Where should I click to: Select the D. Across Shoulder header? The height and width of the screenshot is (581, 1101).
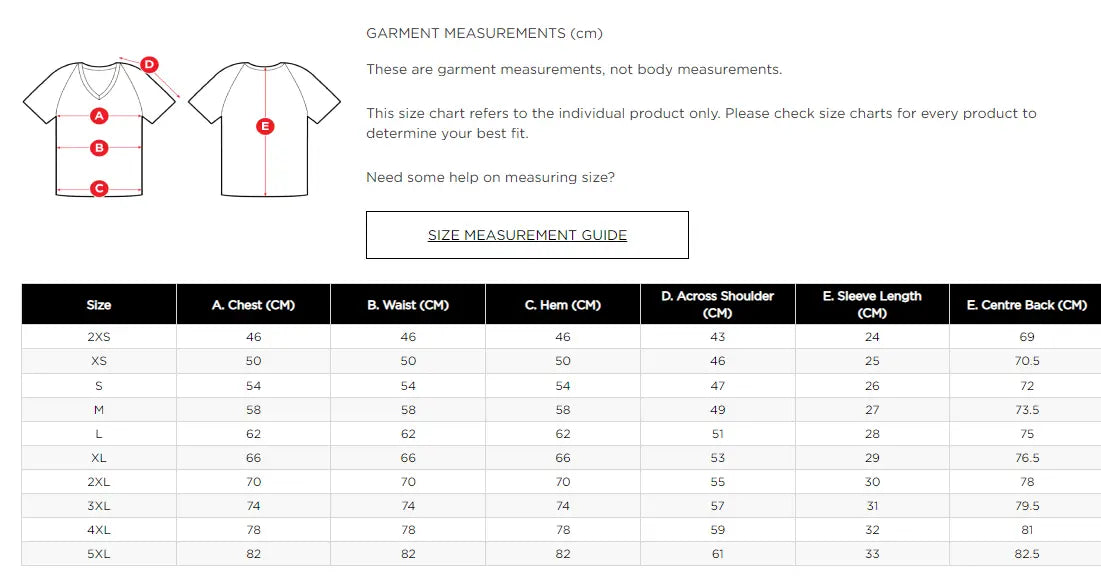point(717,304)
